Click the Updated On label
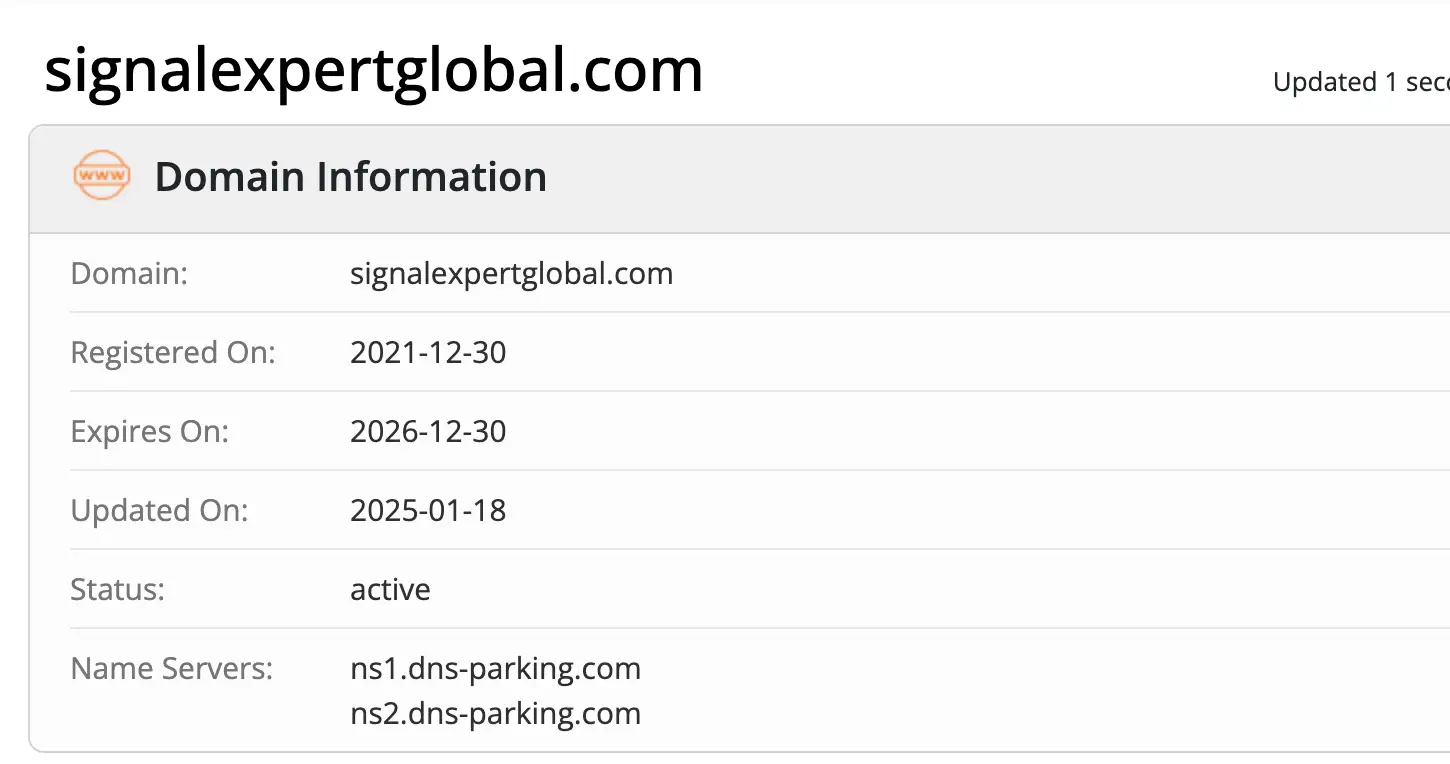Screen dimensions: 1450x764 point(159,510)
